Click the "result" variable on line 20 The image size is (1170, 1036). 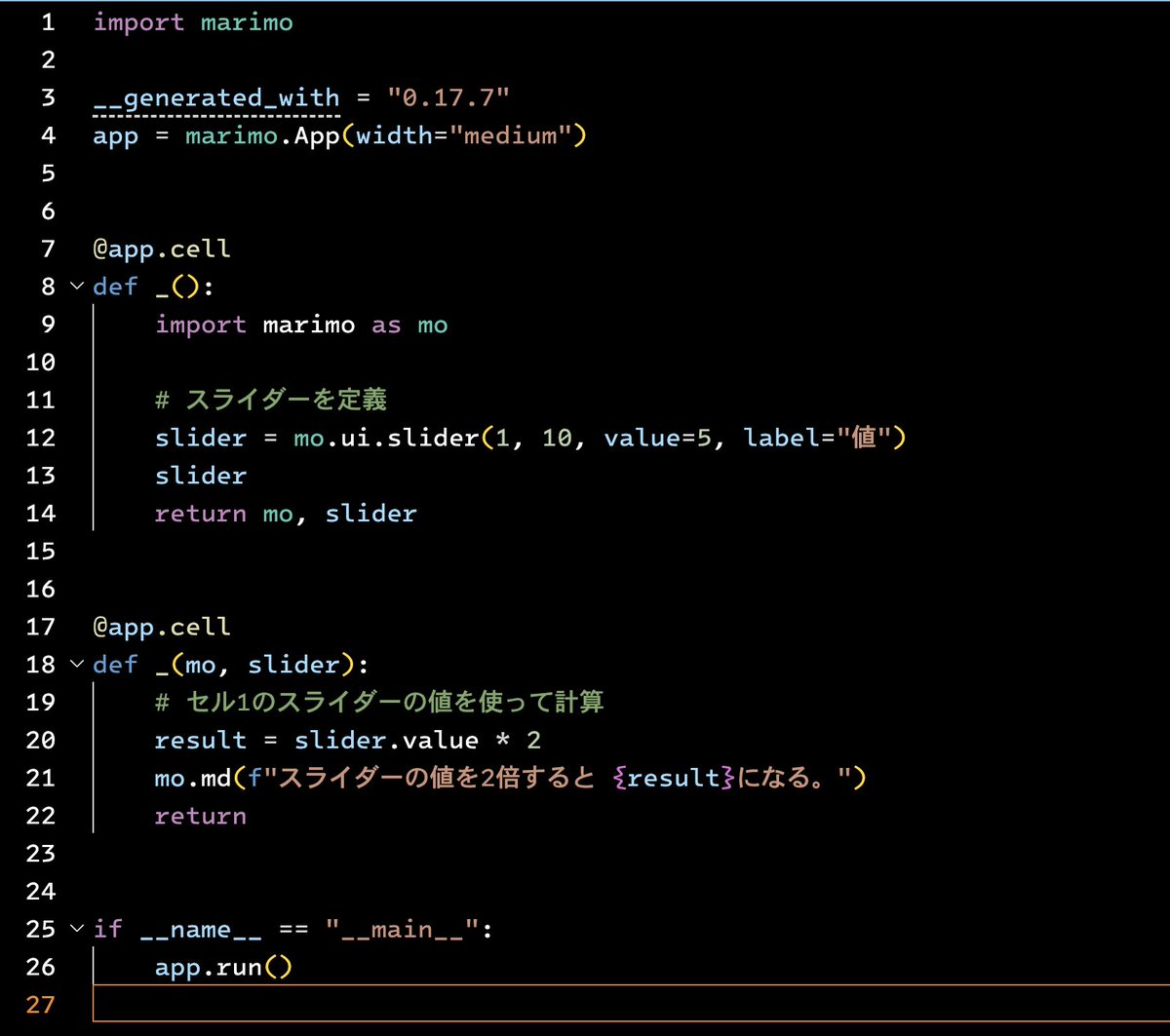coord(201,741)
